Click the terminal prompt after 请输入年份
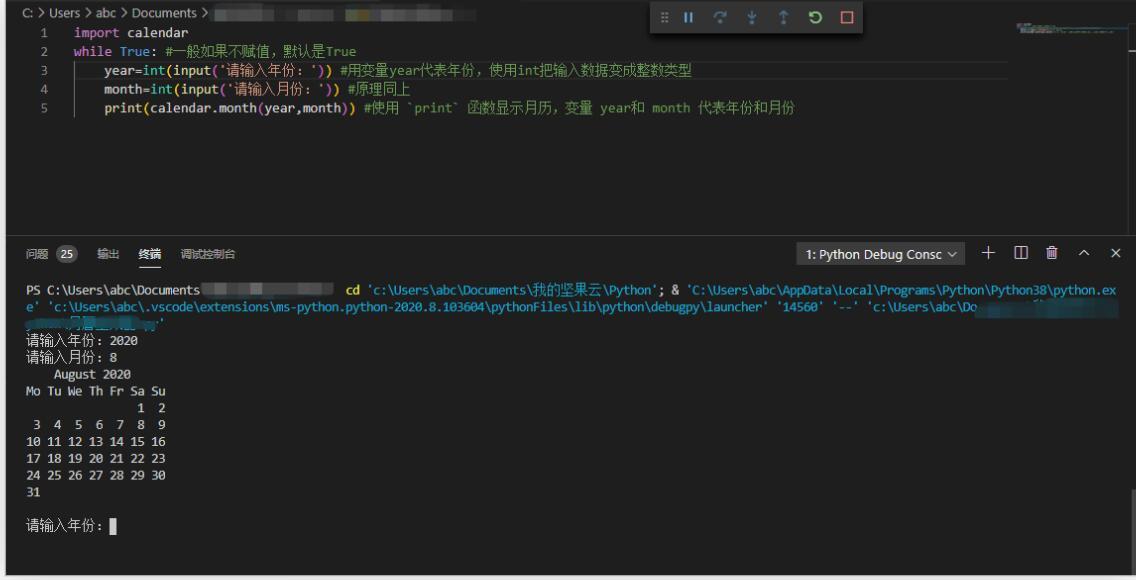The height and width of the screenshot is (580, 1136). pos(113,525)
